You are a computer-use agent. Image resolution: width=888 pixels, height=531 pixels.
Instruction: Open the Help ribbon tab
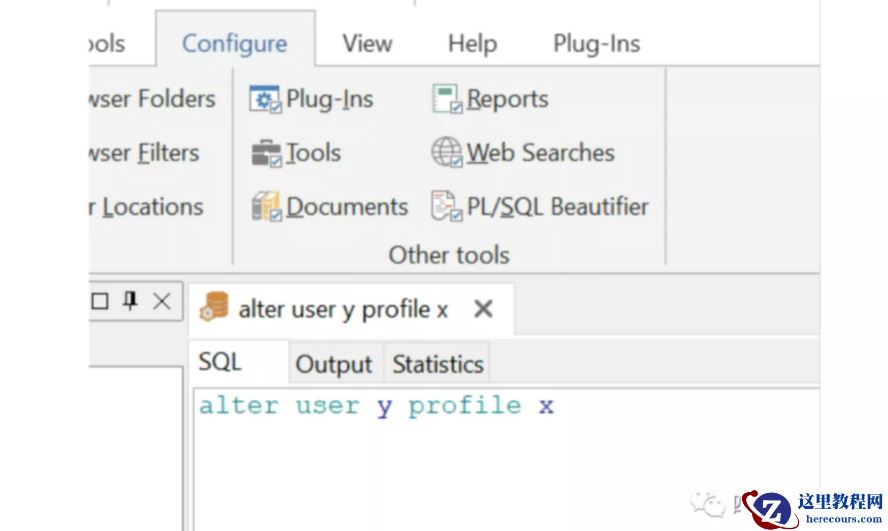pos(472,44)
